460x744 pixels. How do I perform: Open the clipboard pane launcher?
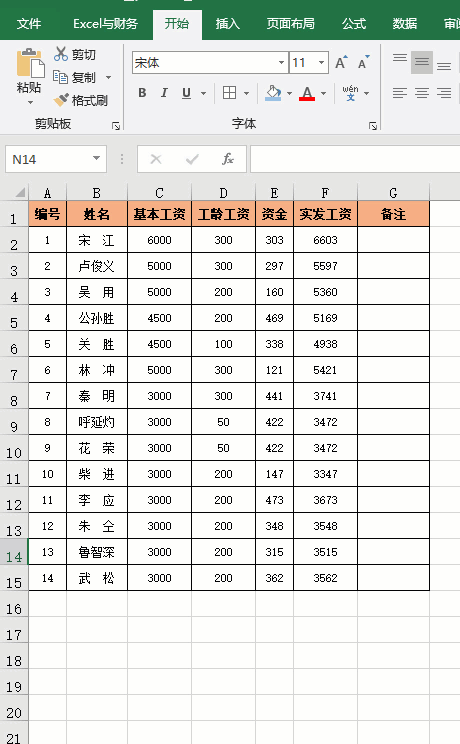116,126
